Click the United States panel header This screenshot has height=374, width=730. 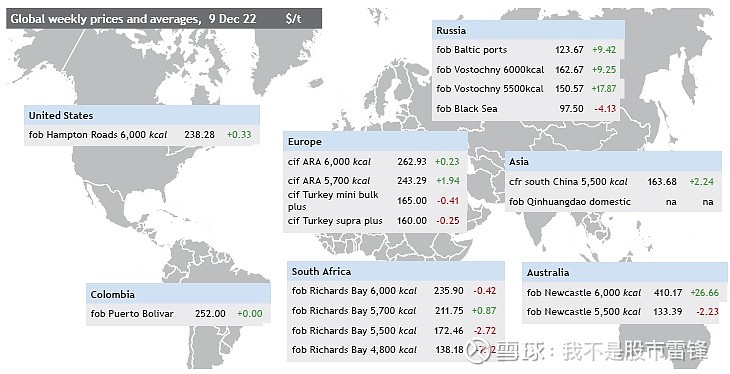[x=142, y=116]
